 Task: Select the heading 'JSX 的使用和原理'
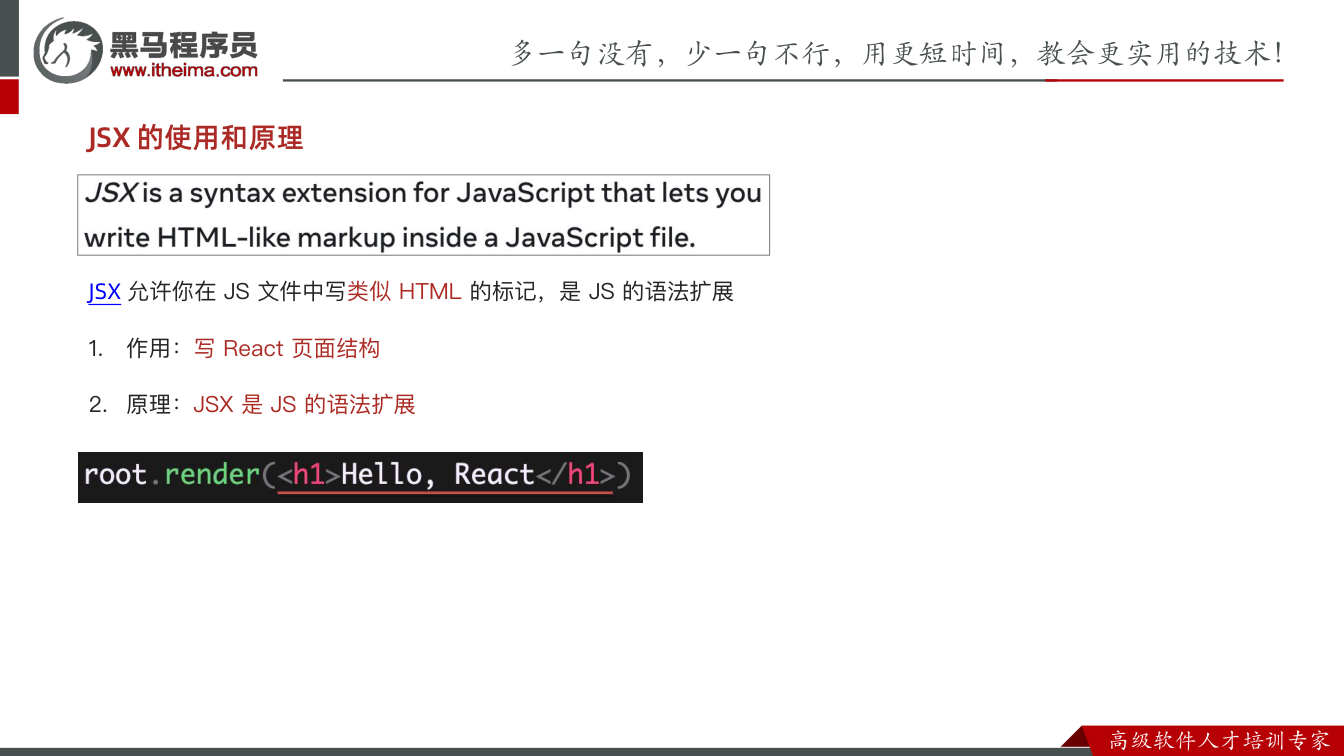(x=195, y=138)
